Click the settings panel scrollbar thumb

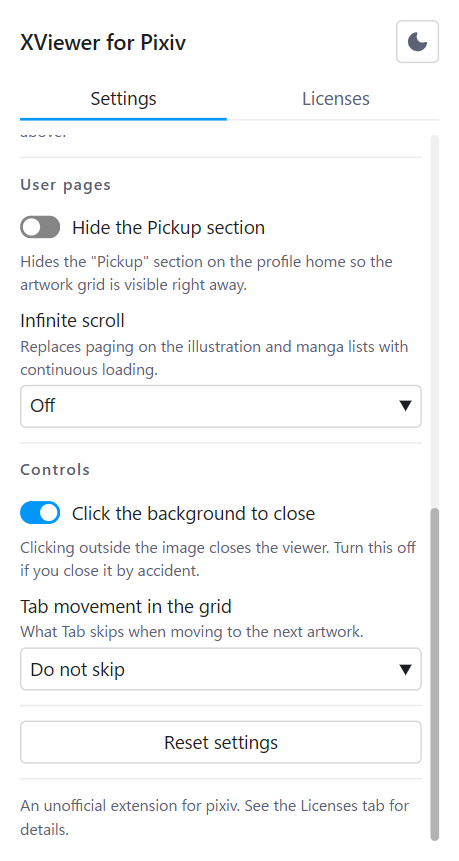click(435, 674)
